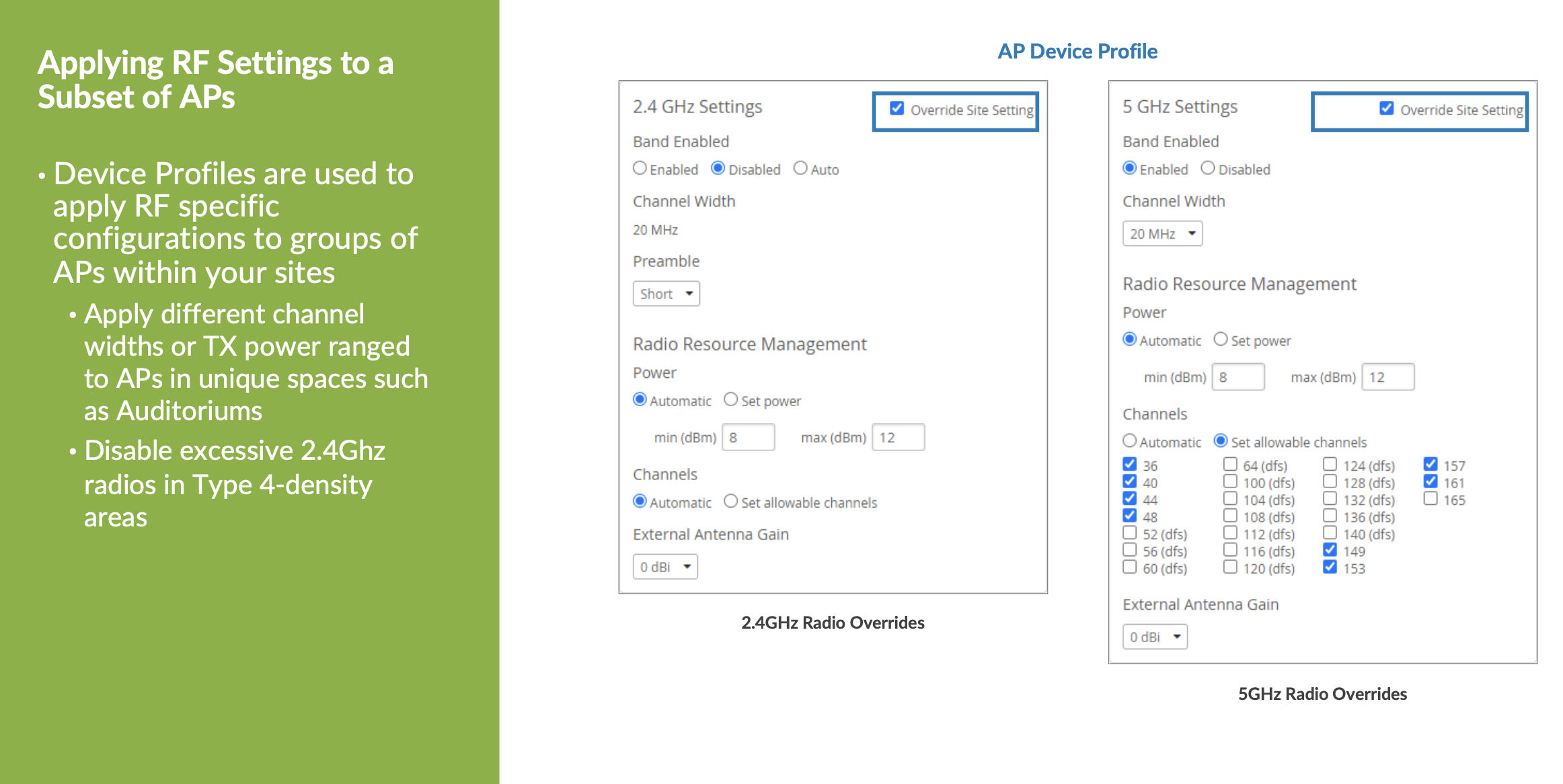
Task: Open 5 GHz External Antenna Gain dropdown
Action: click(1154, 637)
